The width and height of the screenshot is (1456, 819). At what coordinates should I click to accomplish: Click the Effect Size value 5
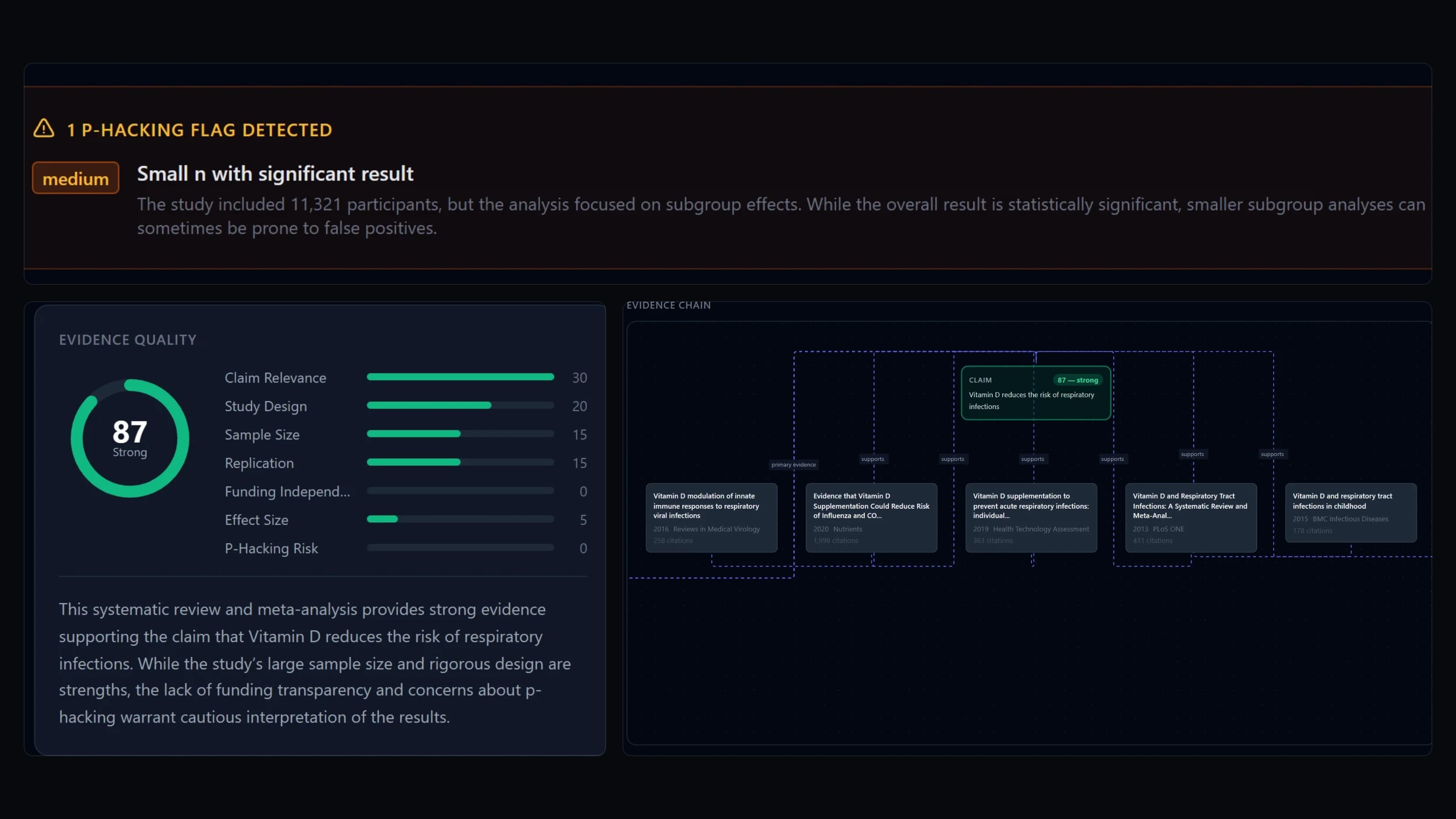click(583, 520)
